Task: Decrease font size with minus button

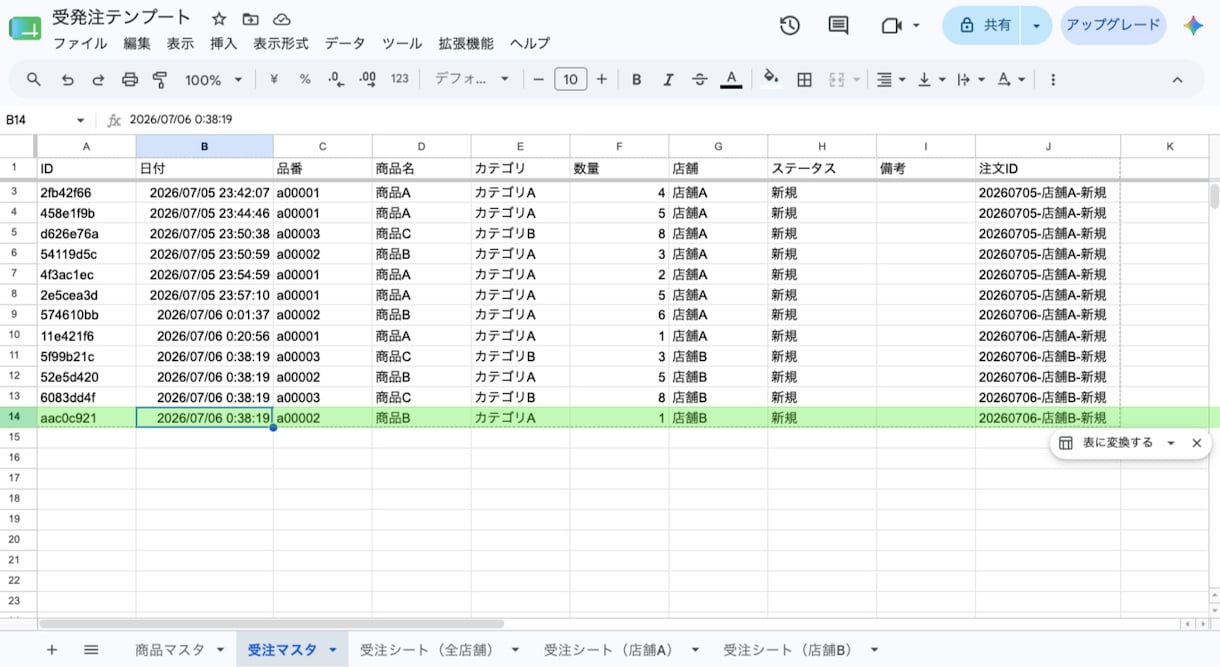Action: coord(539,79)
